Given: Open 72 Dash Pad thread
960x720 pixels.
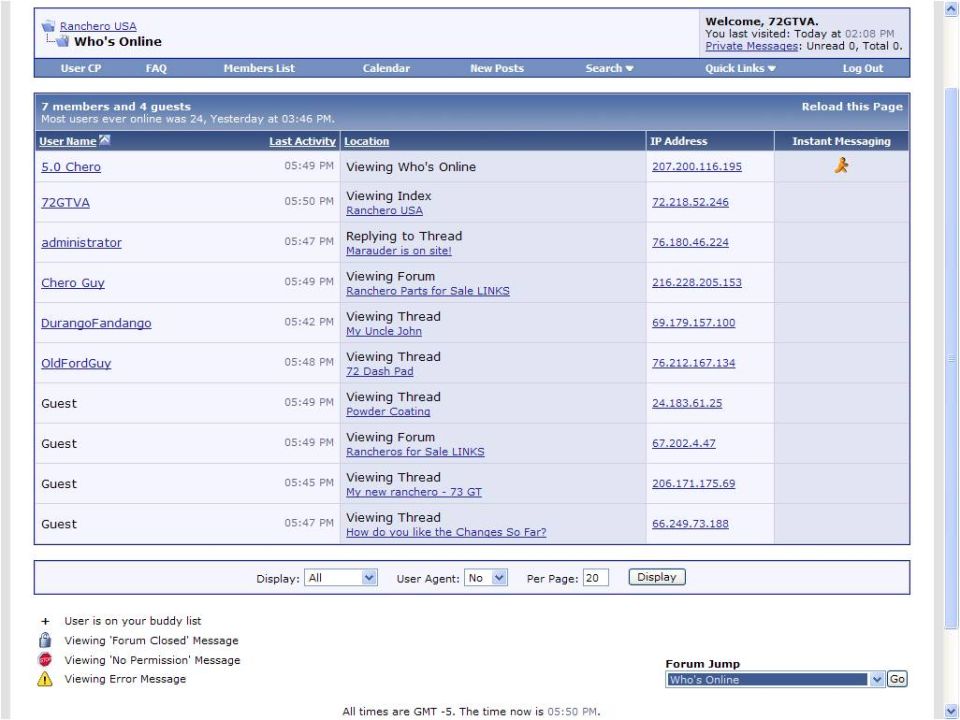Looking at the screenshot, I should pos(380,371).
